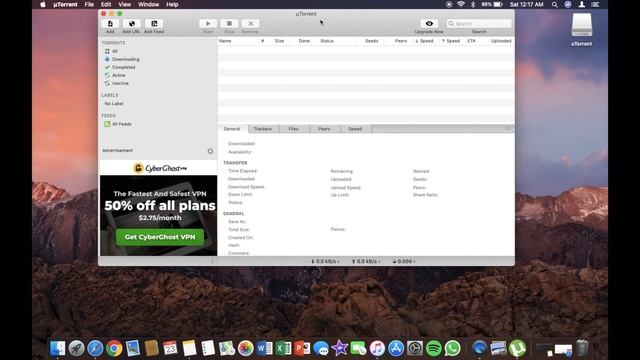Click the Start (play) toolbar button
The image size is (640, 360).
pos(208,24)
